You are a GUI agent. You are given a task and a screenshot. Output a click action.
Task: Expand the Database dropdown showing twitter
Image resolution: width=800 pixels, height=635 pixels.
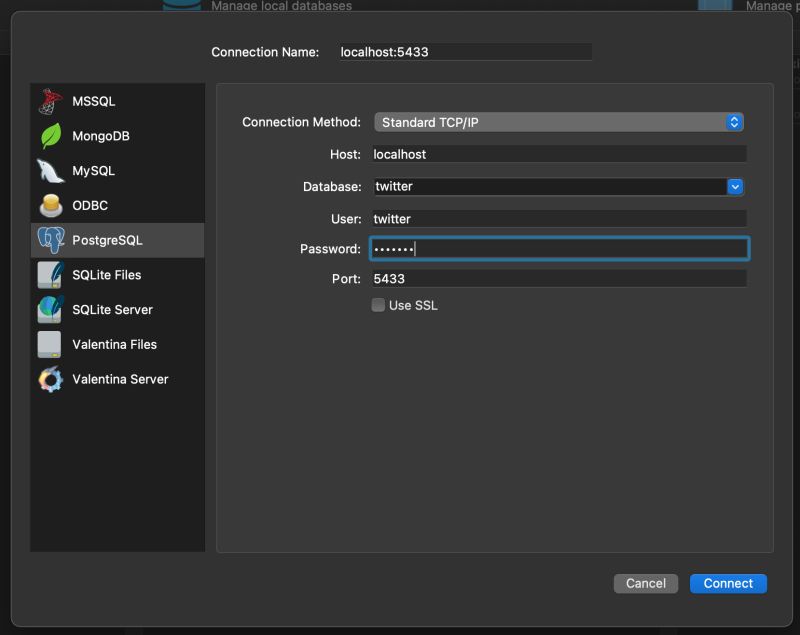point(737,186)
